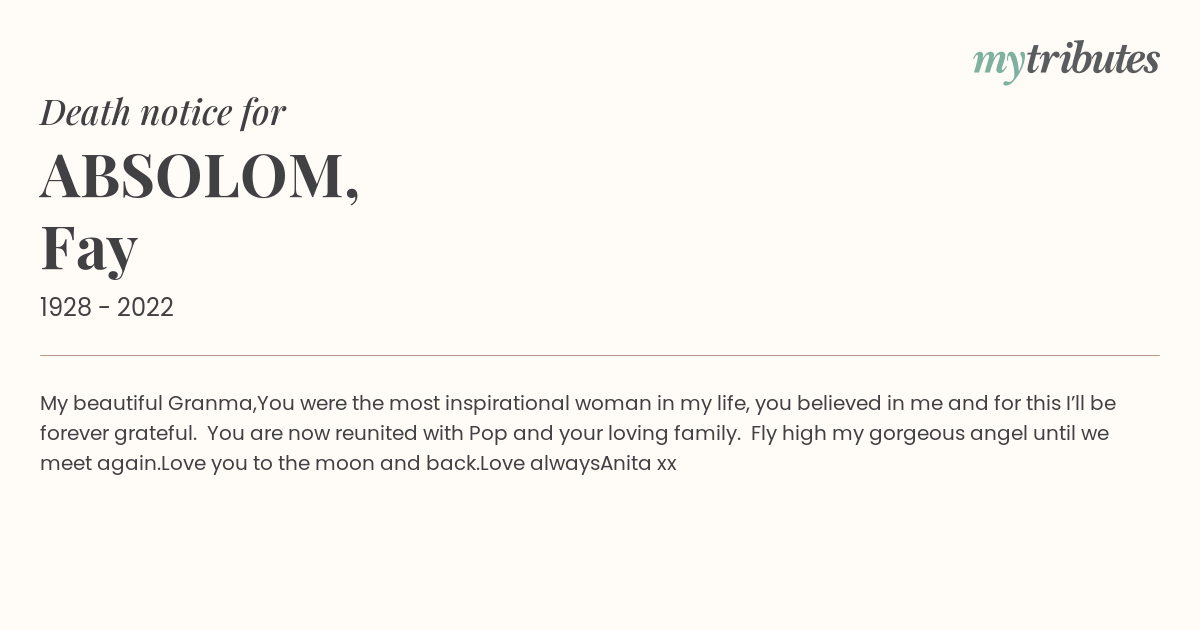Click the dark "tributes" part of logo
Image resolution: width=1200 pixels, height=630 pixels.
1093,59
